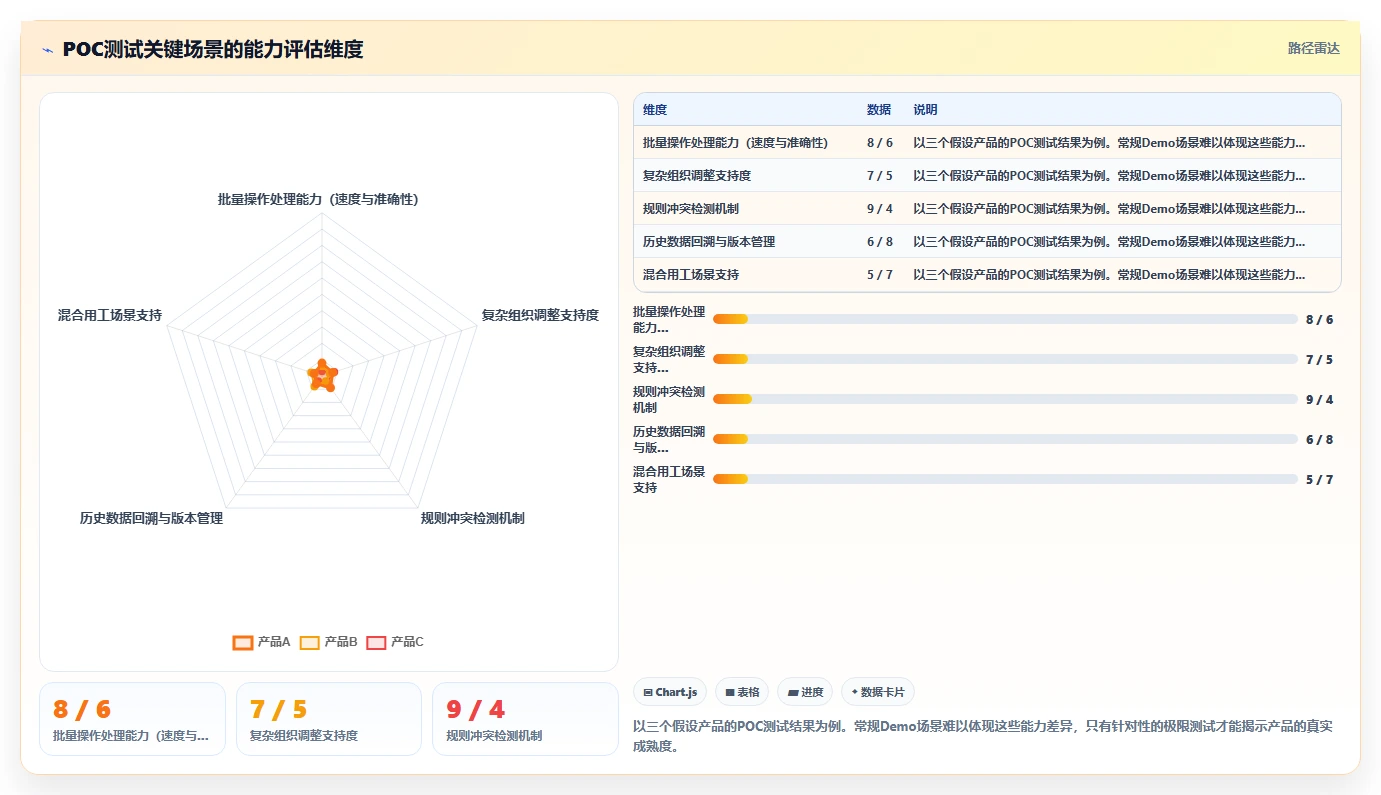Click the header icon beside POC测试 title
The image size is (1381, 795).
[47, 49]
